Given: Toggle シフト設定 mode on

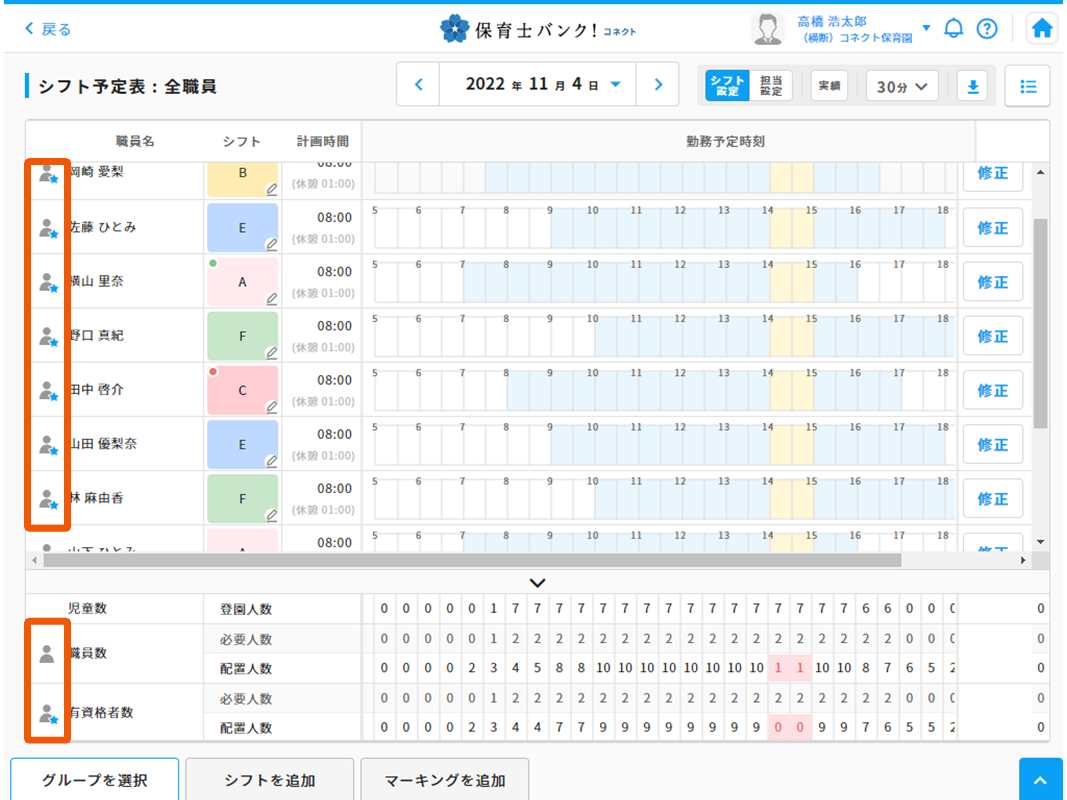Looking at the screenshot, I should pyautogui.click(x=728, y=86).
